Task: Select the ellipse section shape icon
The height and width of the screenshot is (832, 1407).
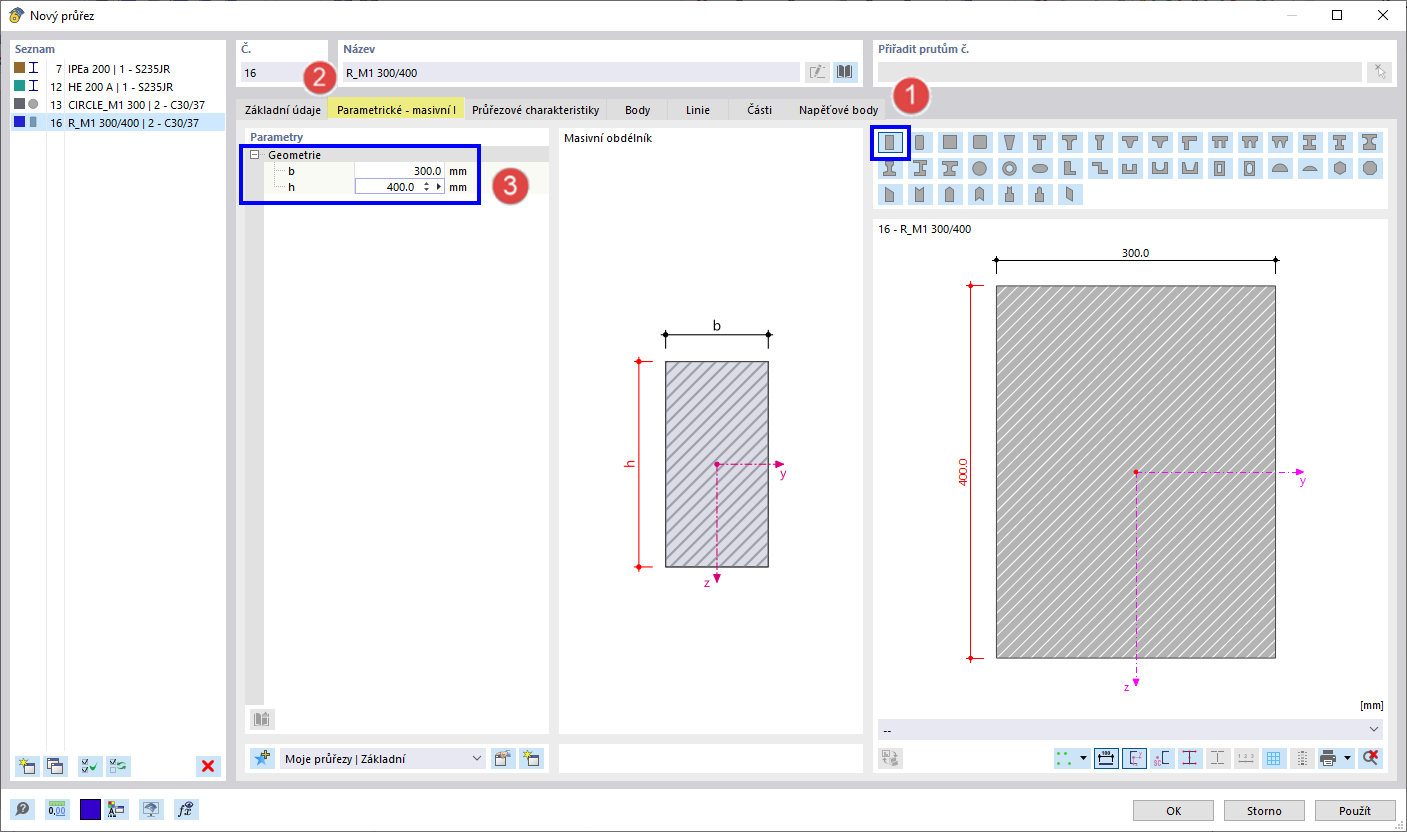Action: pyautogui.click(x=1040, y=168)
